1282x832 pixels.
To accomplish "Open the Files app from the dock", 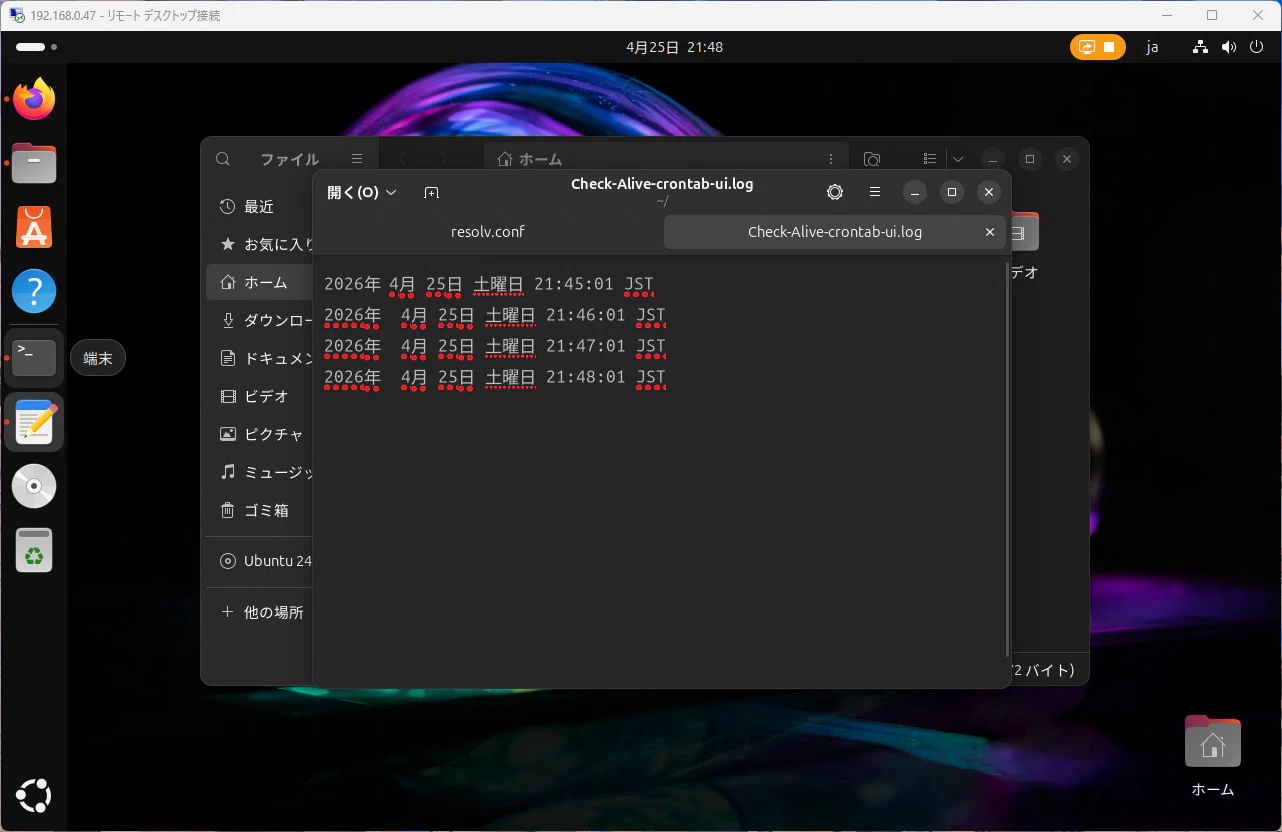I will tap(34, 163).
